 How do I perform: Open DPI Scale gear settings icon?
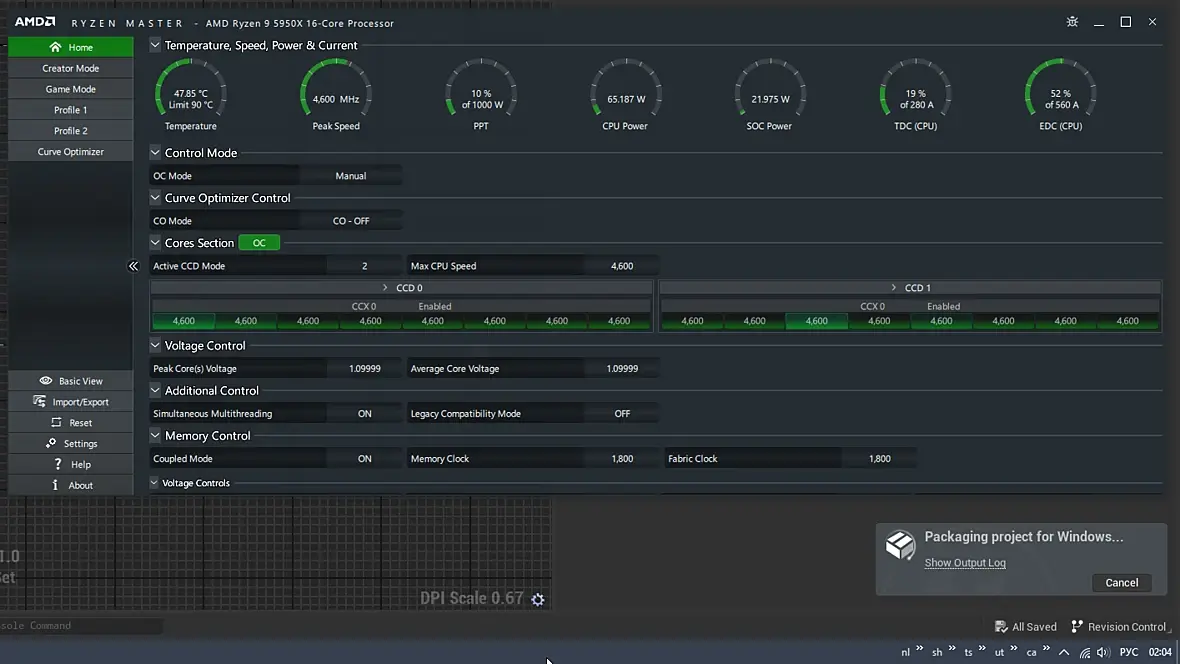pos(538,599)
